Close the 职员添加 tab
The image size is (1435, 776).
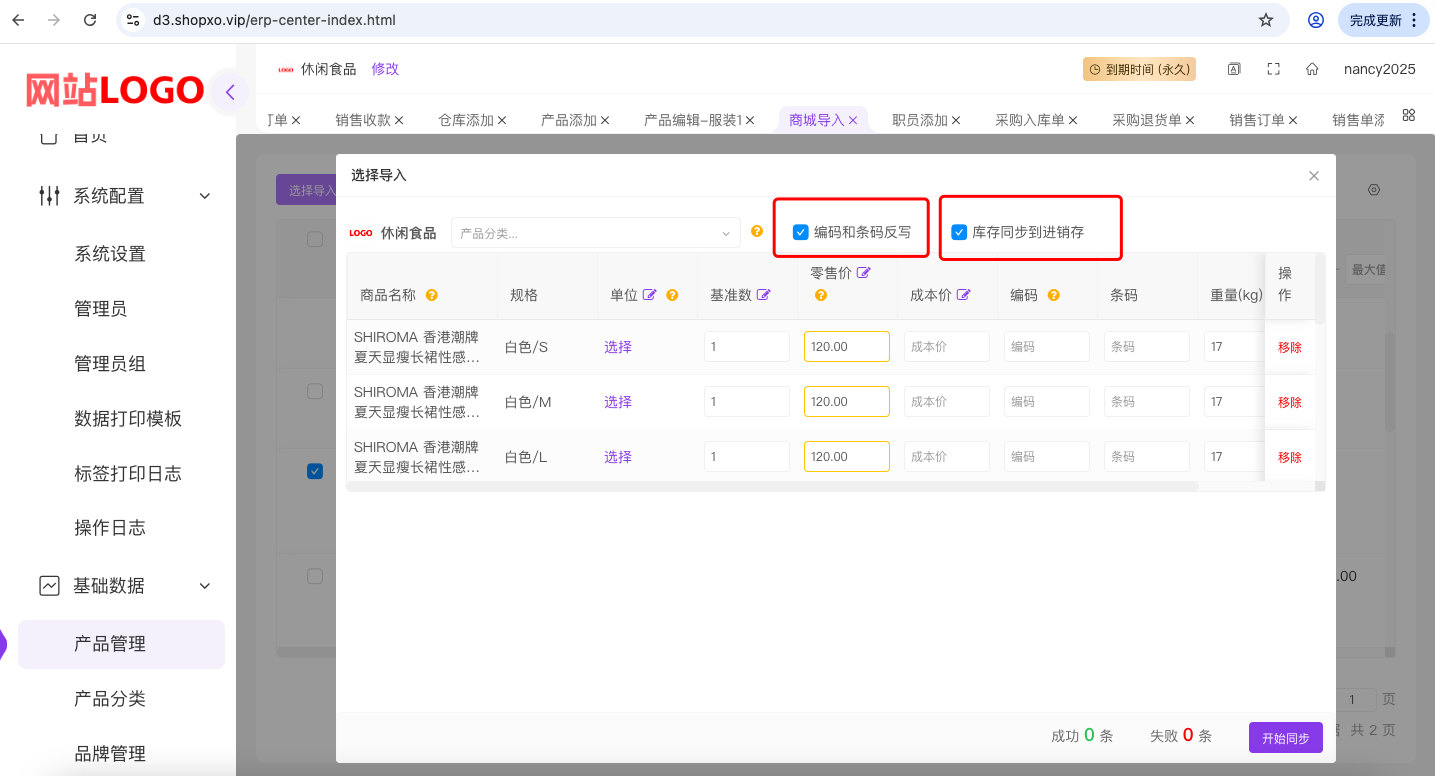[956, 120]
